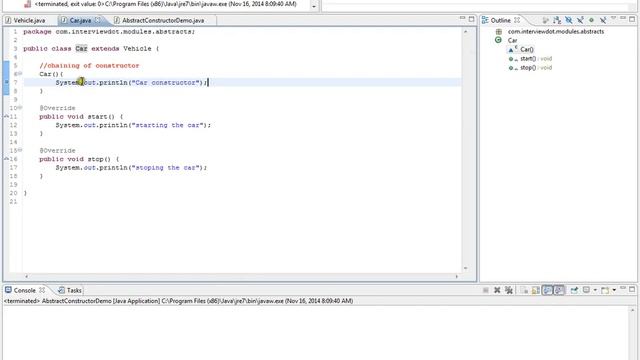Select the start() method in Outline

(536, 58)
